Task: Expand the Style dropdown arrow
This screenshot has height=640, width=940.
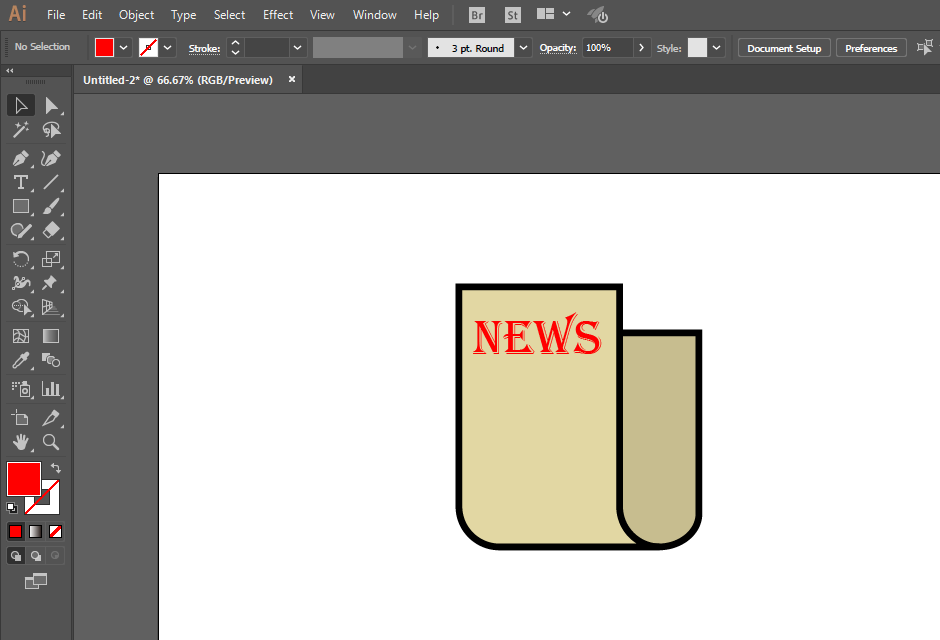Action: 716,48
